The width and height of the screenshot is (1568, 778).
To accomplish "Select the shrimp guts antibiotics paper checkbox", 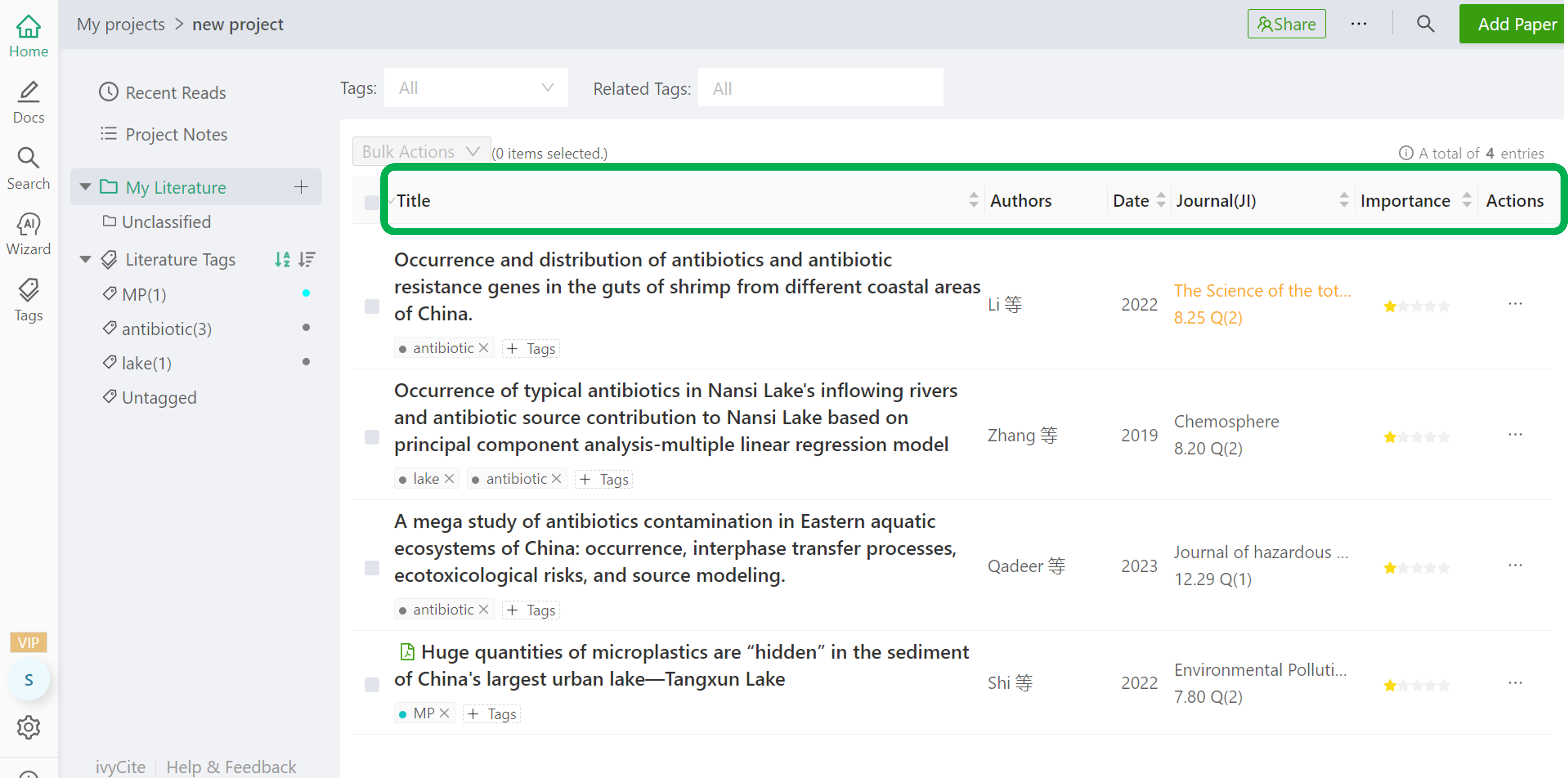I will (x=371, y=306).
